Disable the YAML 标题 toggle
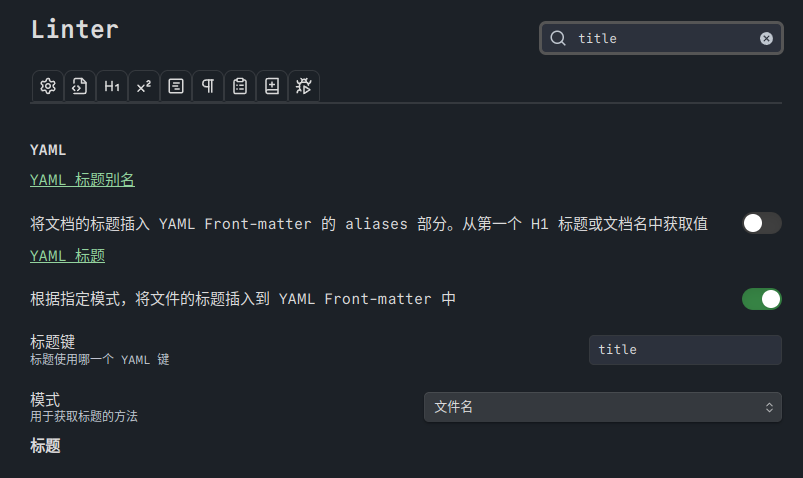 click(761, 299)
